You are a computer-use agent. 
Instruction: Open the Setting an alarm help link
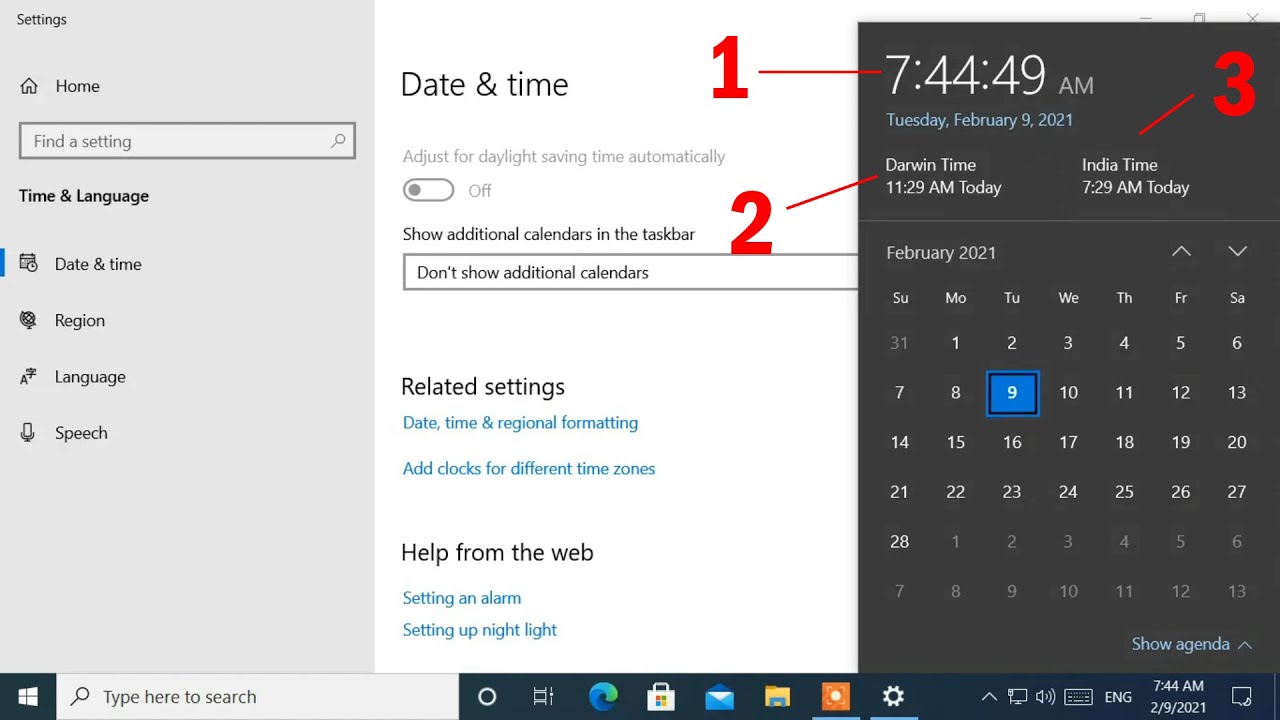tap(461, 598)
